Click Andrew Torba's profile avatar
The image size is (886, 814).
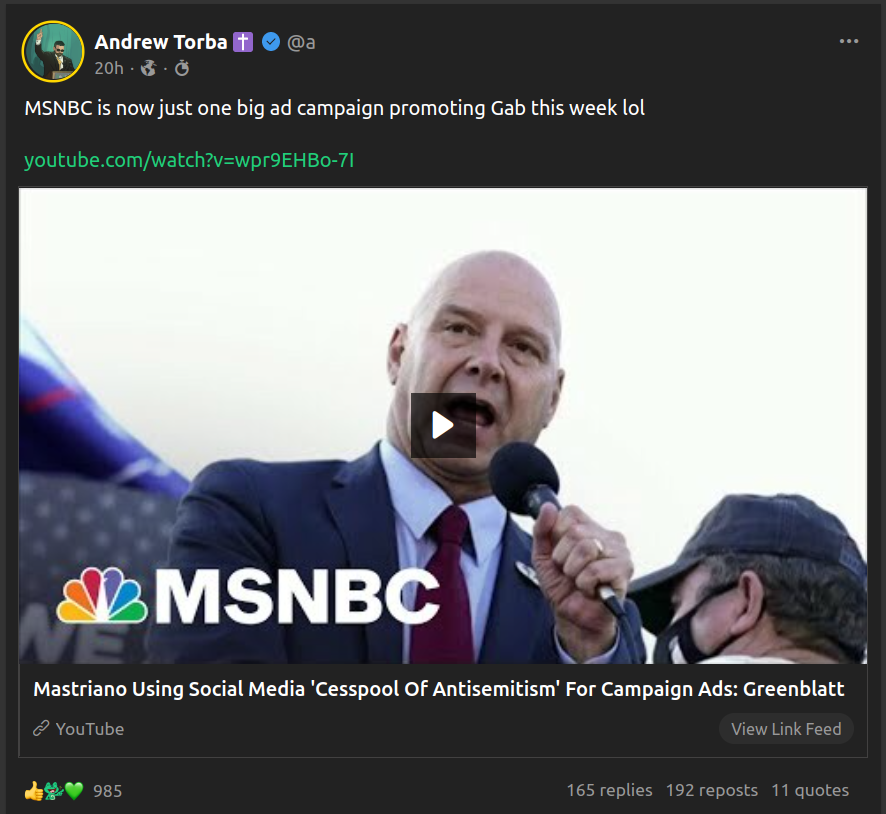(52, 50)
